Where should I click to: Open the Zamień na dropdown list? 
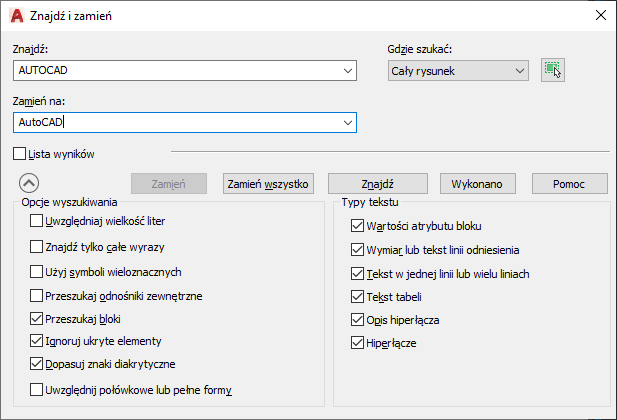click(x=348, y=122)
